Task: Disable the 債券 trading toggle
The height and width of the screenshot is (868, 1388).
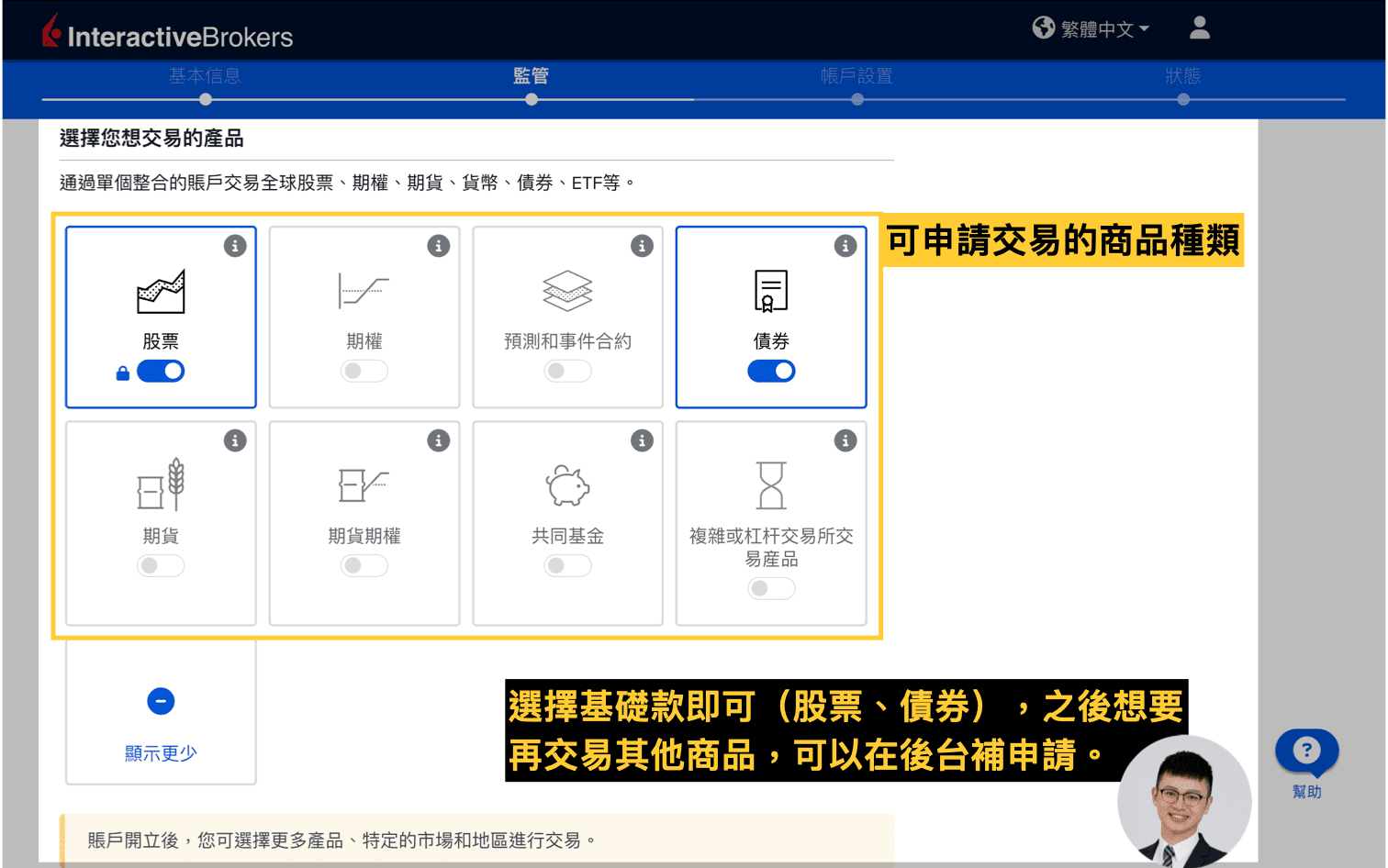Action: click(x=771, y=371)
